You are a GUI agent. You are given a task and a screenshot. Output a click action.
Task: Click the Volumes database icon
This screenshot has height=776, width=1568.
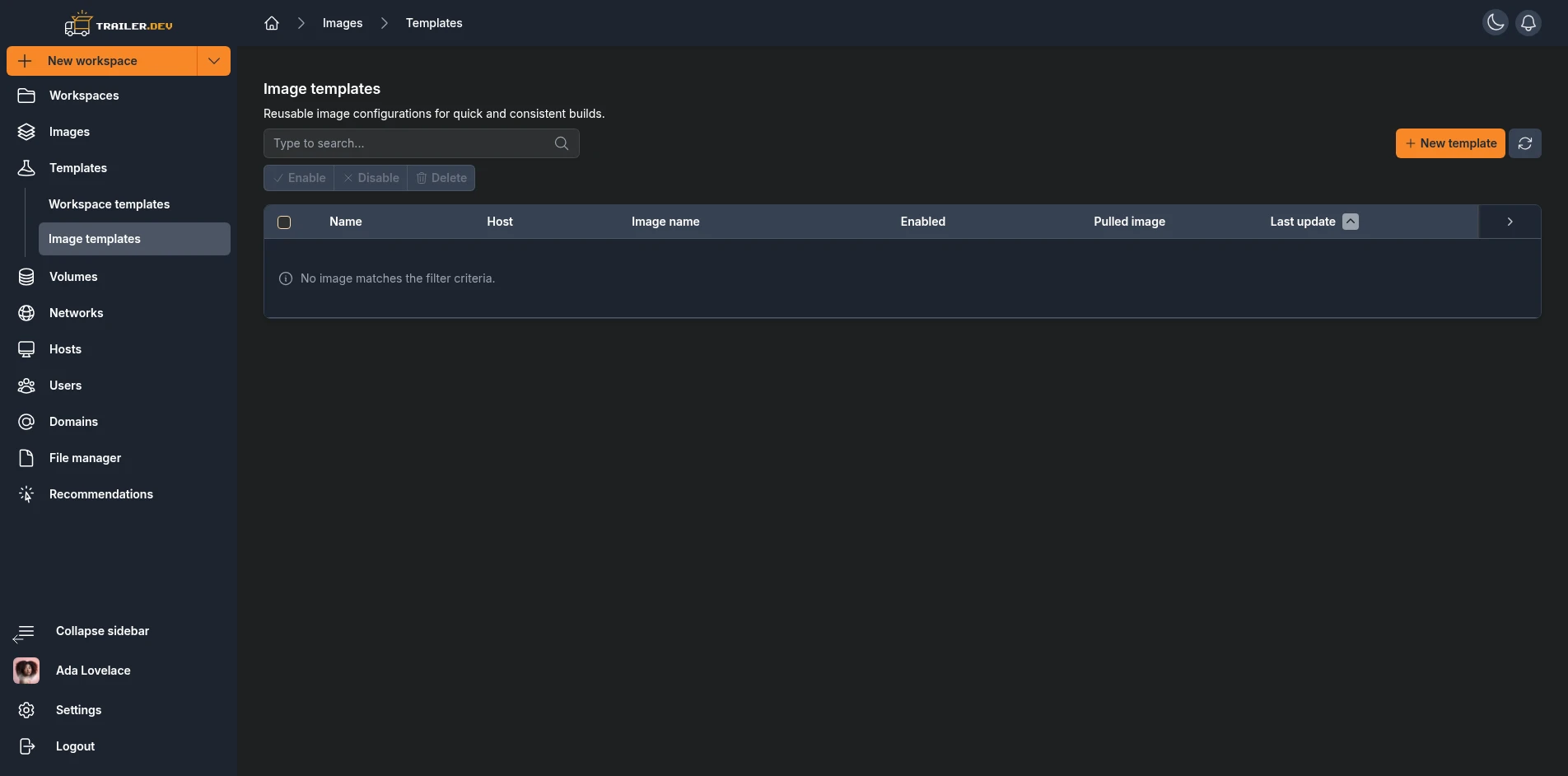(x=26, y=277)
